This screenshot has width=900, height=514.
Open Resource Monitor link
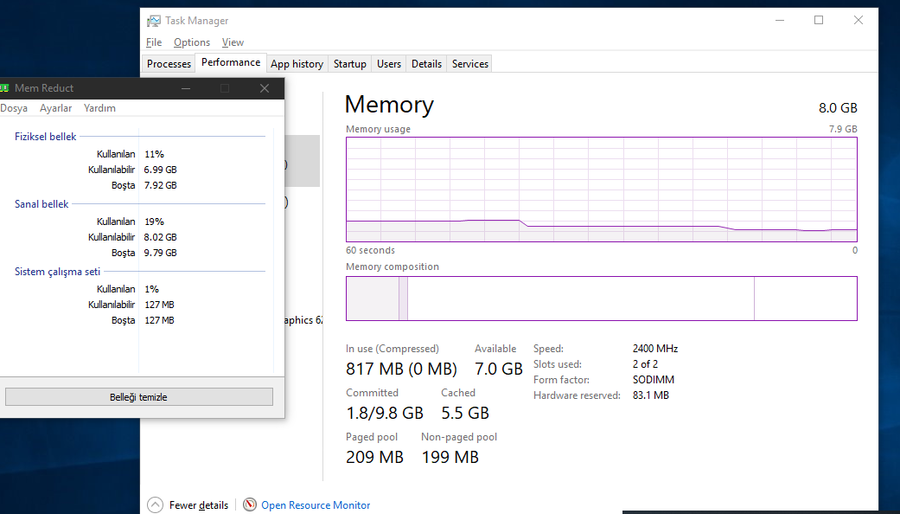tap(315, 505)
